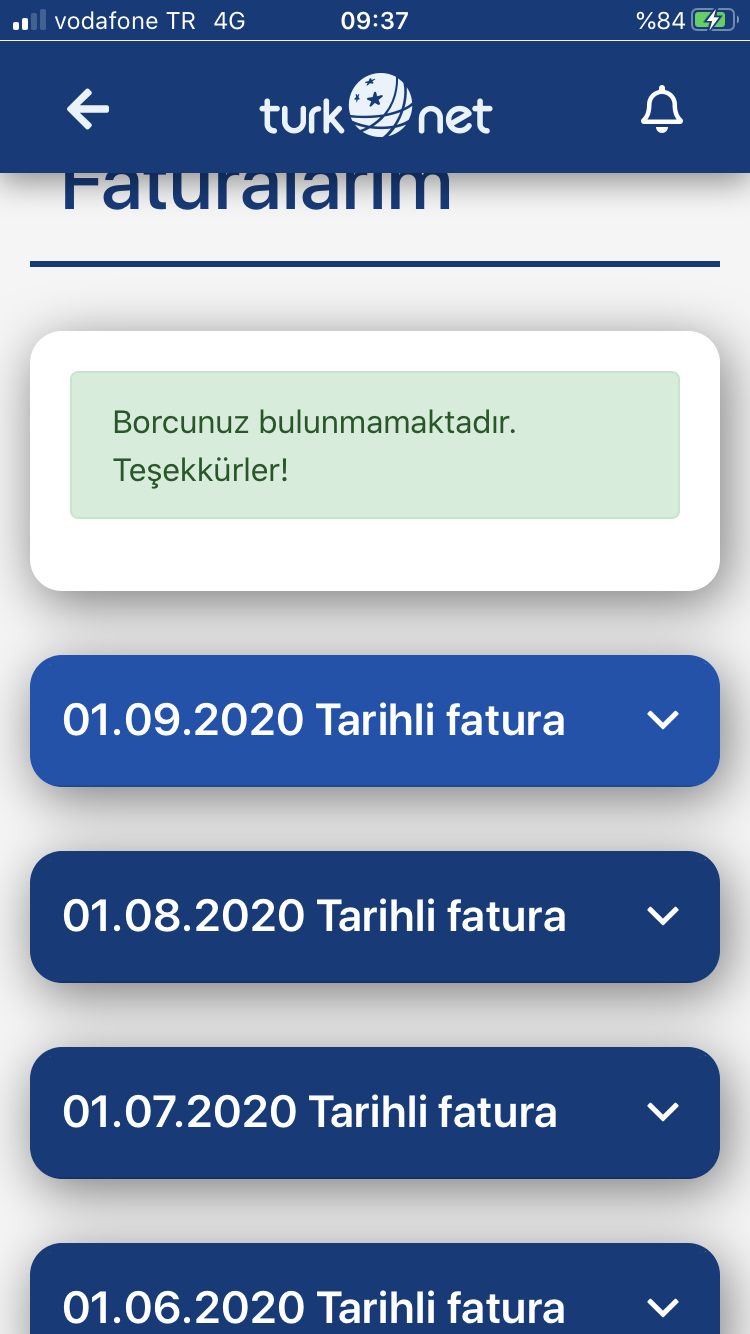Expand the 01.08.2020 invoice using its chevron
This screenshot has height=1334, width=750.
point(663,916)
